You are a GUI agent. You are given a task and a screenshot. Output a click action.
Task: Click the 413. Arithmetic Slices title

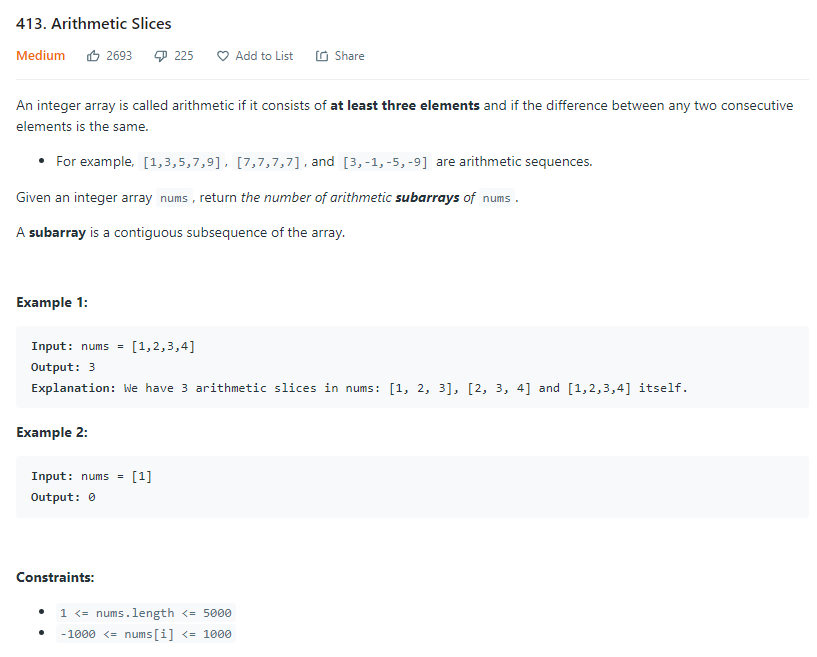94,23
